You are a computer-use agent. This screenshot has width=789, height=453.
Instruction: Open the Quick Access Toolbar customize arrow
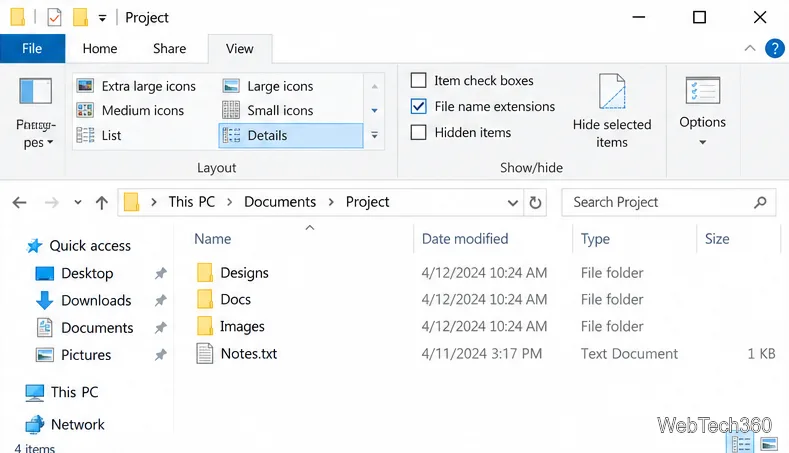(x=102, y=19)
